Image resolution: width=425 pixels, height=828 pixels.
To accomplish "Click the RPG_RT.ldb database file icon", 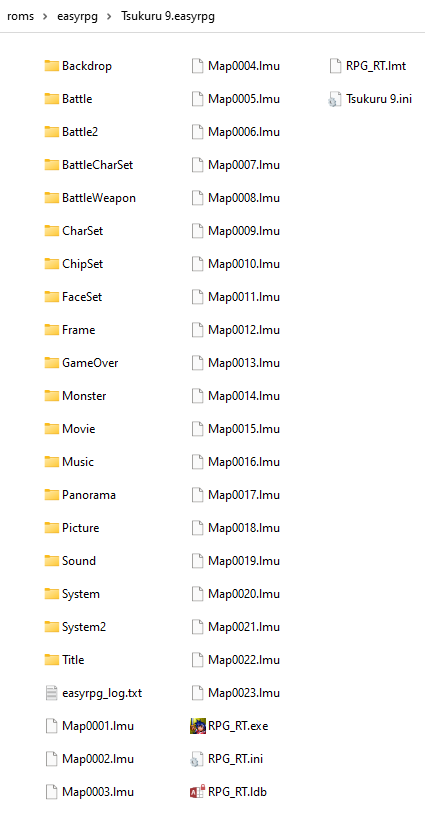I will click(x=197, y=792).
